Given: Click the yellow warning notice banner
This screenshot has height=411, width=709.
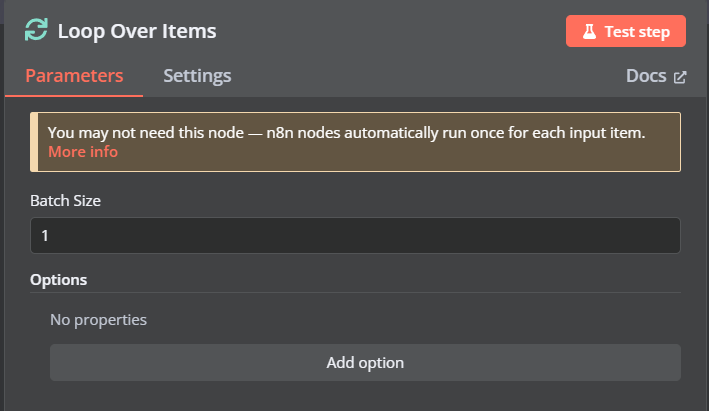Looking at the screenshot, I should (355, 142).
